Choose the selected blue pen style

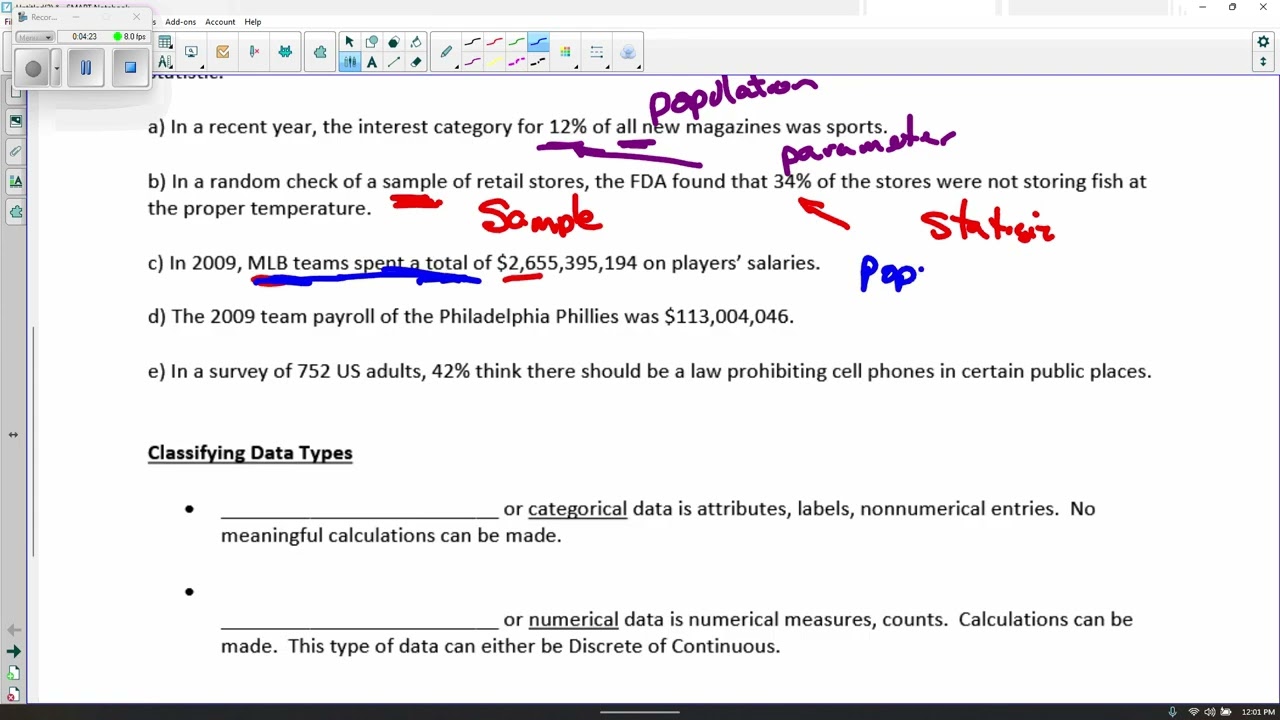click(538, 42)
